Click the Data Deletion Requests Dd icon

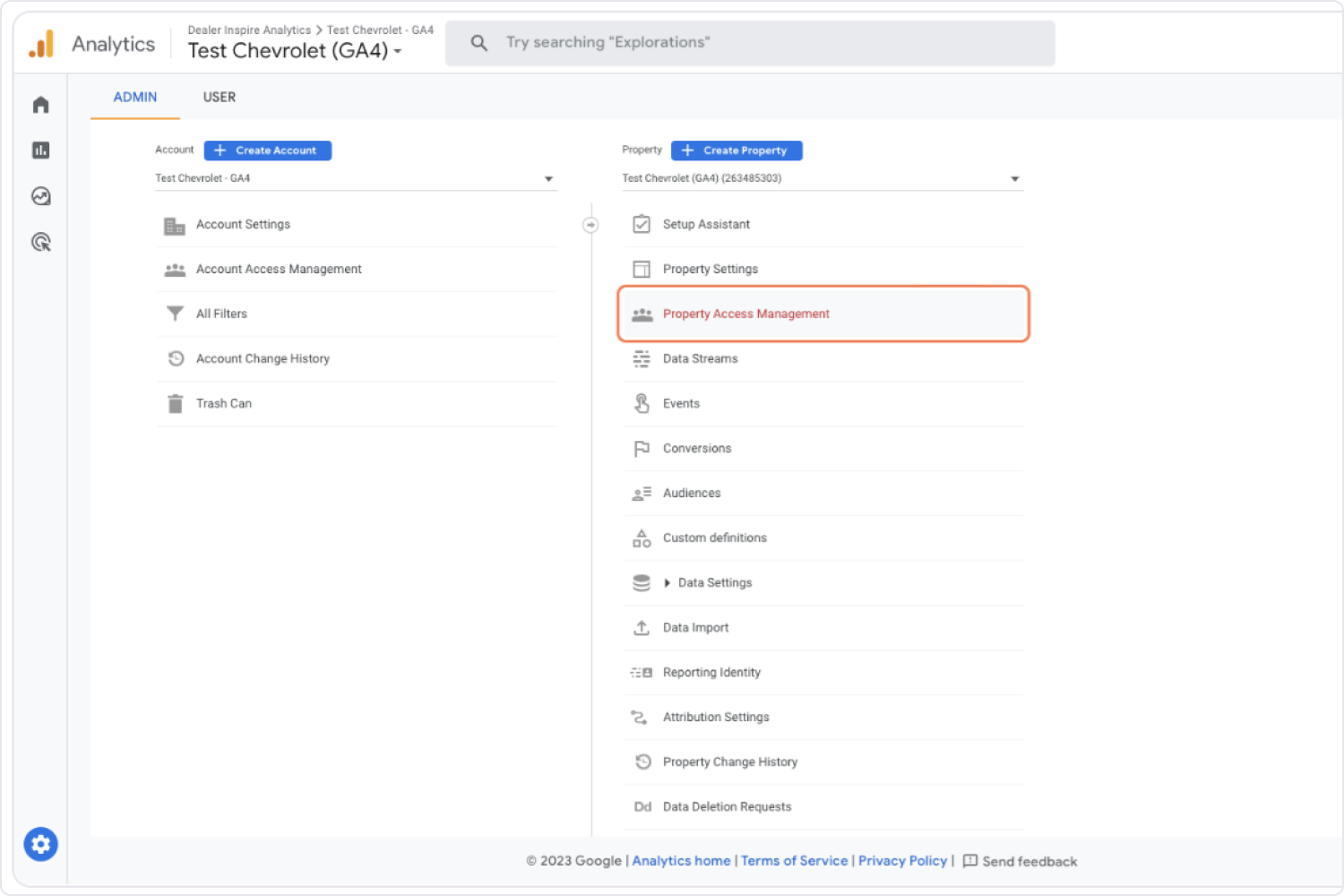coord(642,806)
